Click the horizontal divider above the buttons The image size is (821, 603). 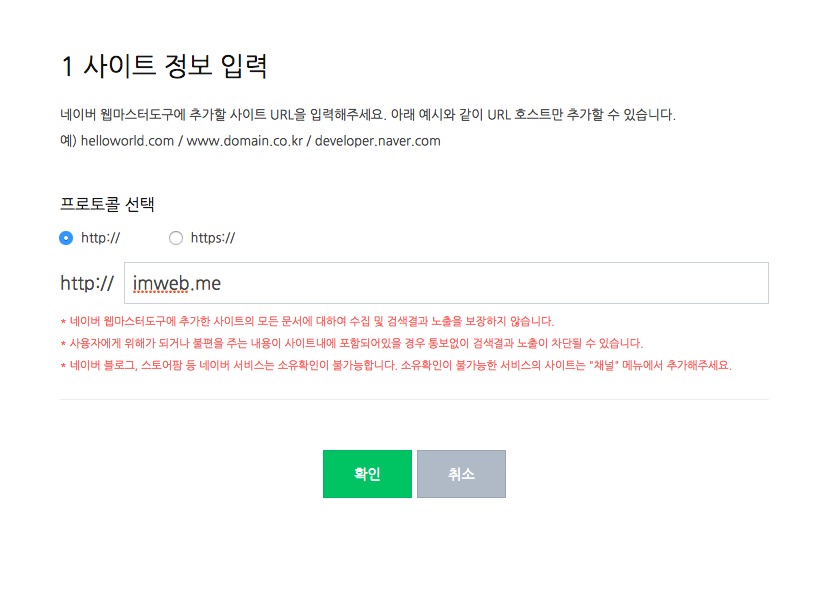pyautogui.click(x=414, y=399)
